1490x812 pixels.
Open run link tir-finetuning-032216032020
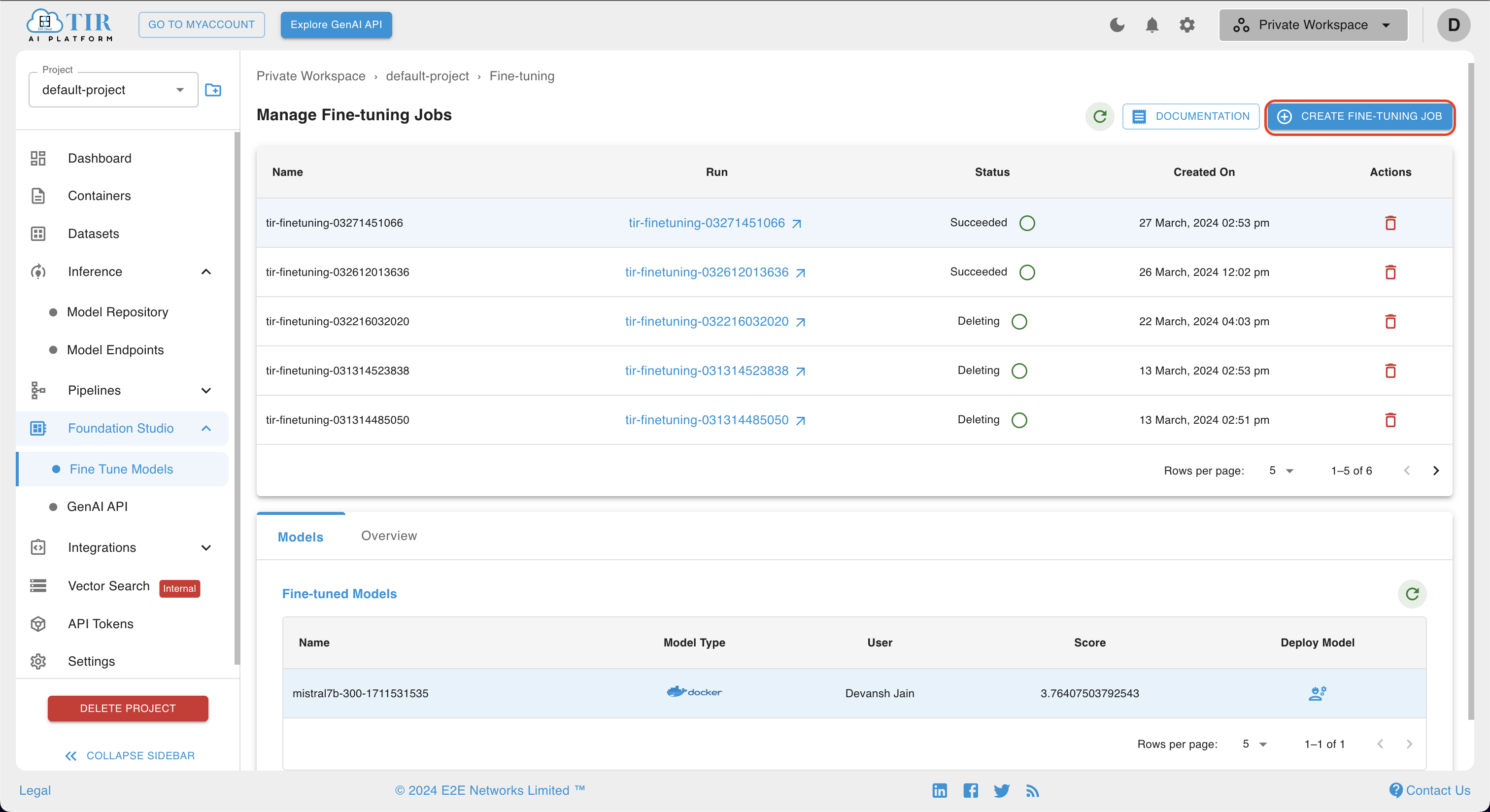pyautogui.click(x=715, y=321)
